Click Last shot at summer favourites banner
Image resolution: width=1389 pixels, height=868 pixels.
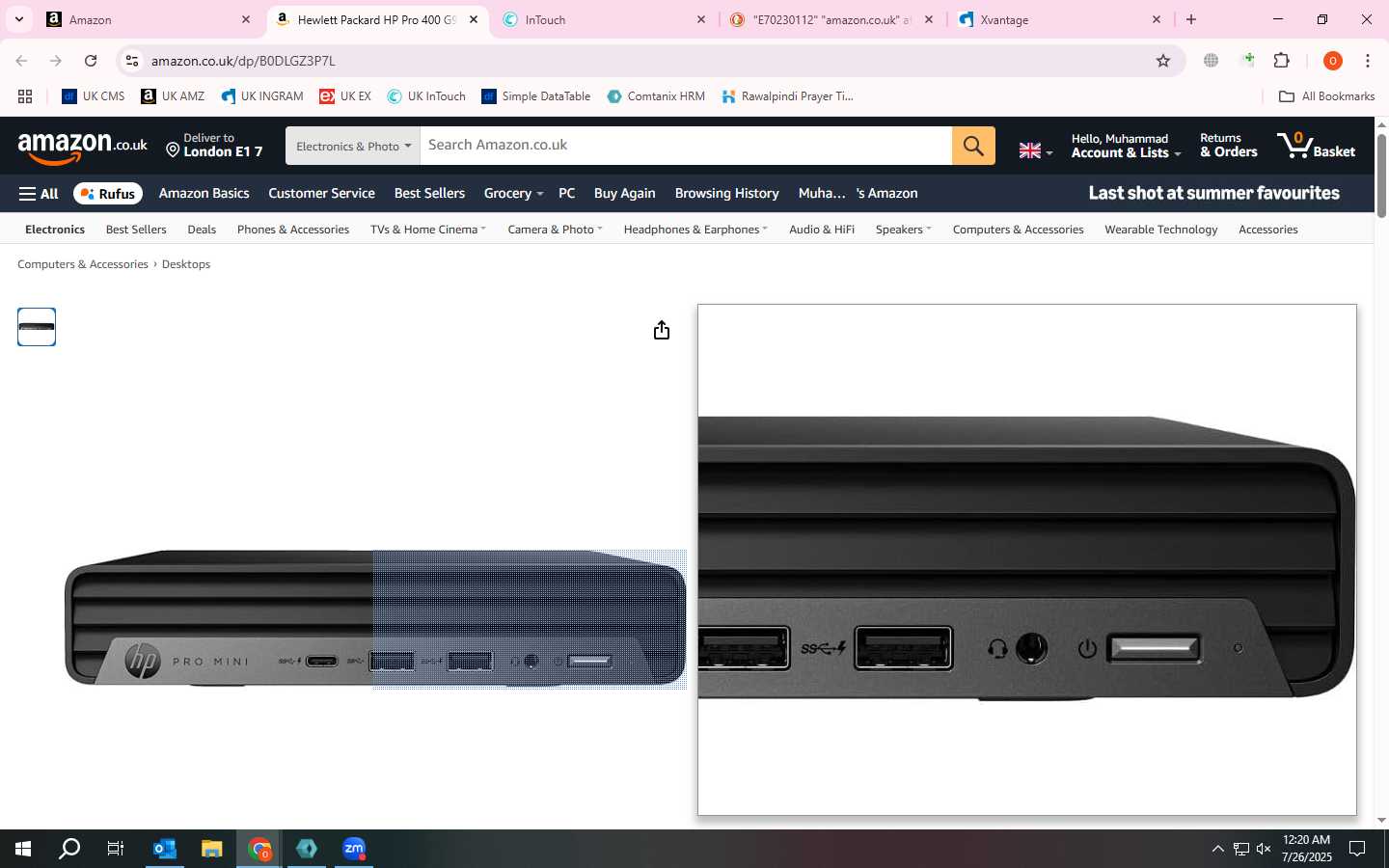coord(1213,193)
